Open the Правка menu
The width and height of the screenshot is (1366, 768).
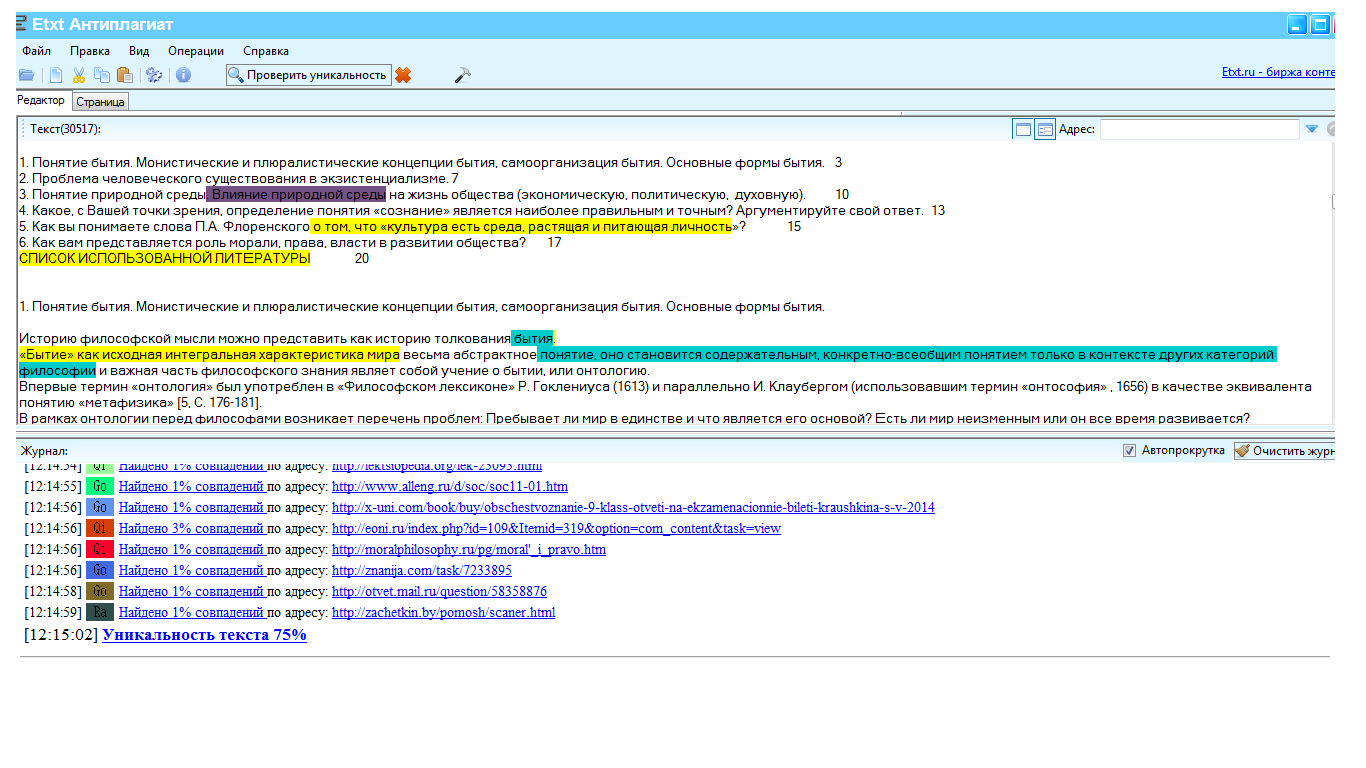pyautogui.click(x=90, y=51)
